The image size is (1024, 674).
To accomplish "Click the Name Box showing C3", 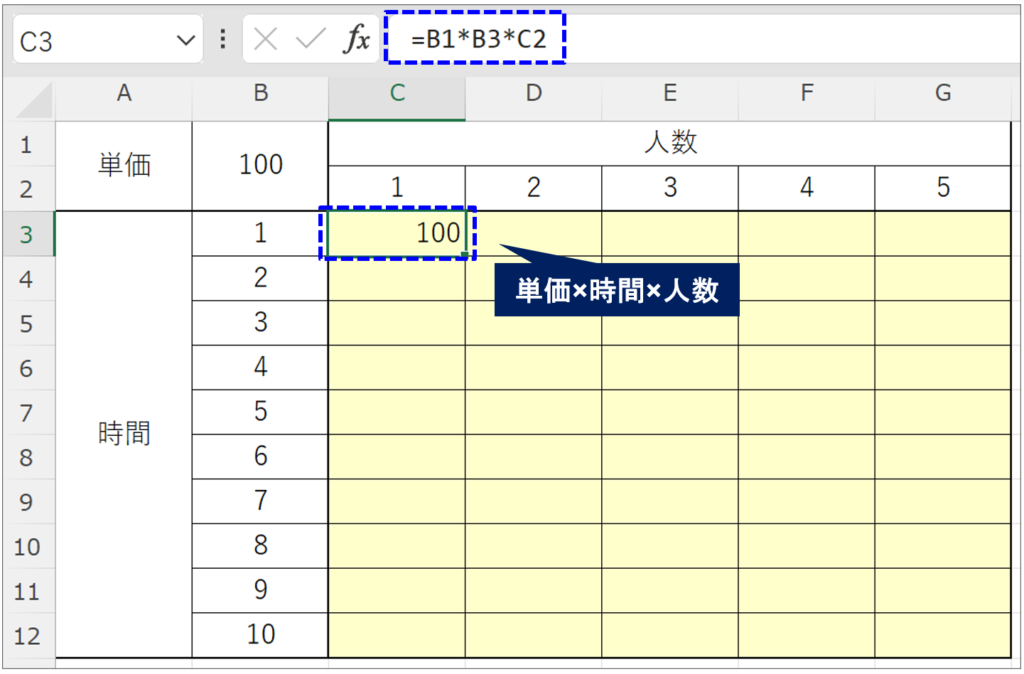I will tap(108, 40).
